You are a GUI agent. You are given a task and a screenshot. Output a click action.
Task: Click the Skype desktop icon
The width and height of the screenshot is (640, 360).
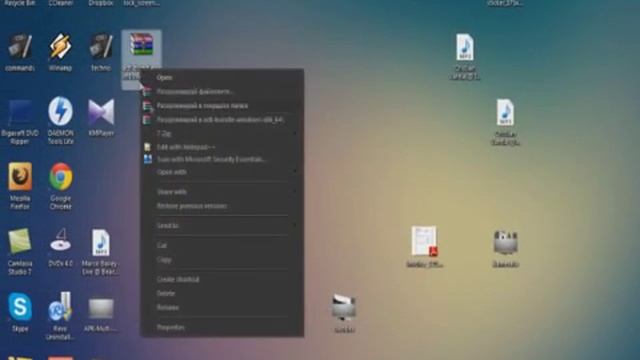(20, 312)
